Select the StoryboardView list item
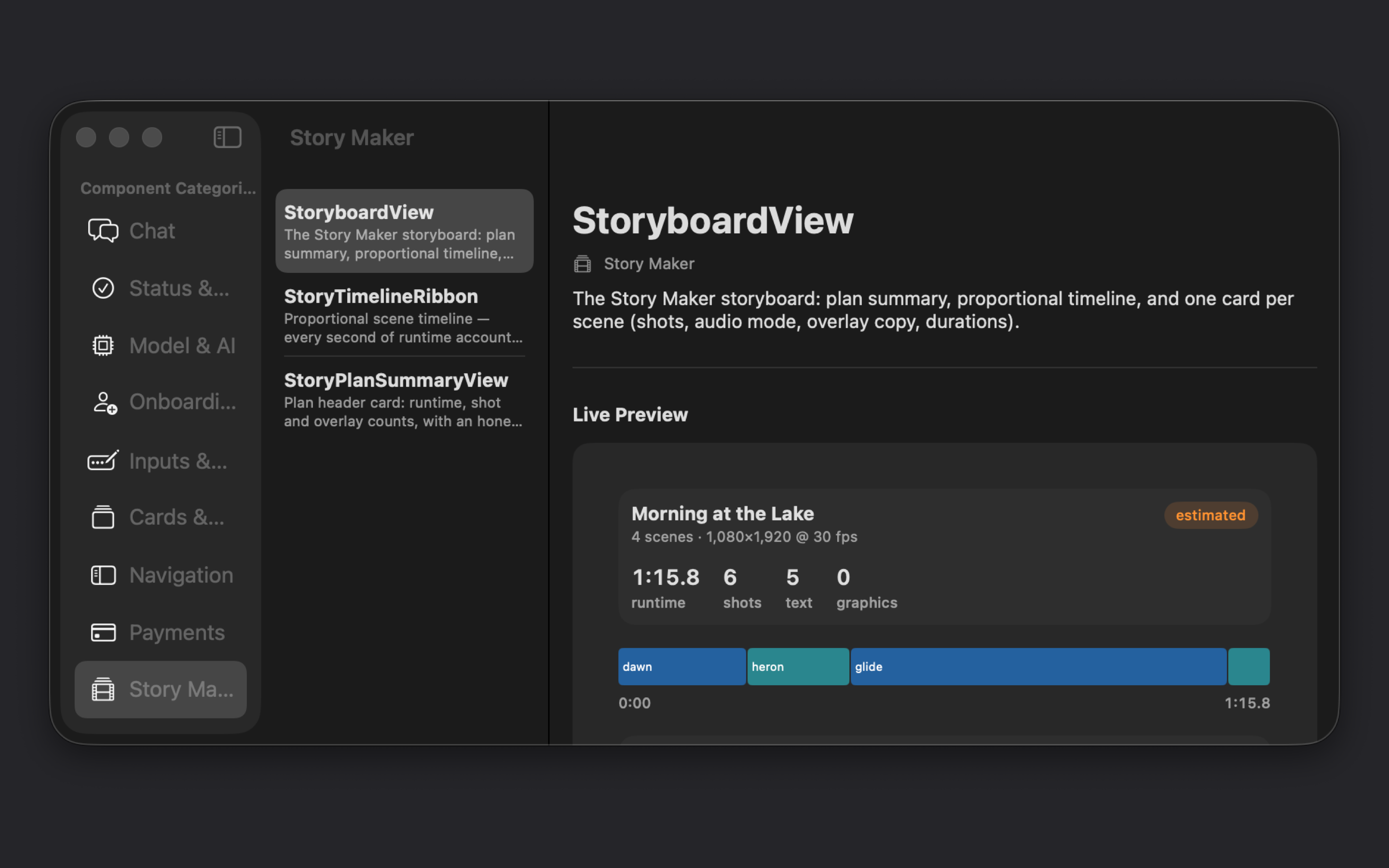The image size is (1389, 868). [x=405, y=231]
